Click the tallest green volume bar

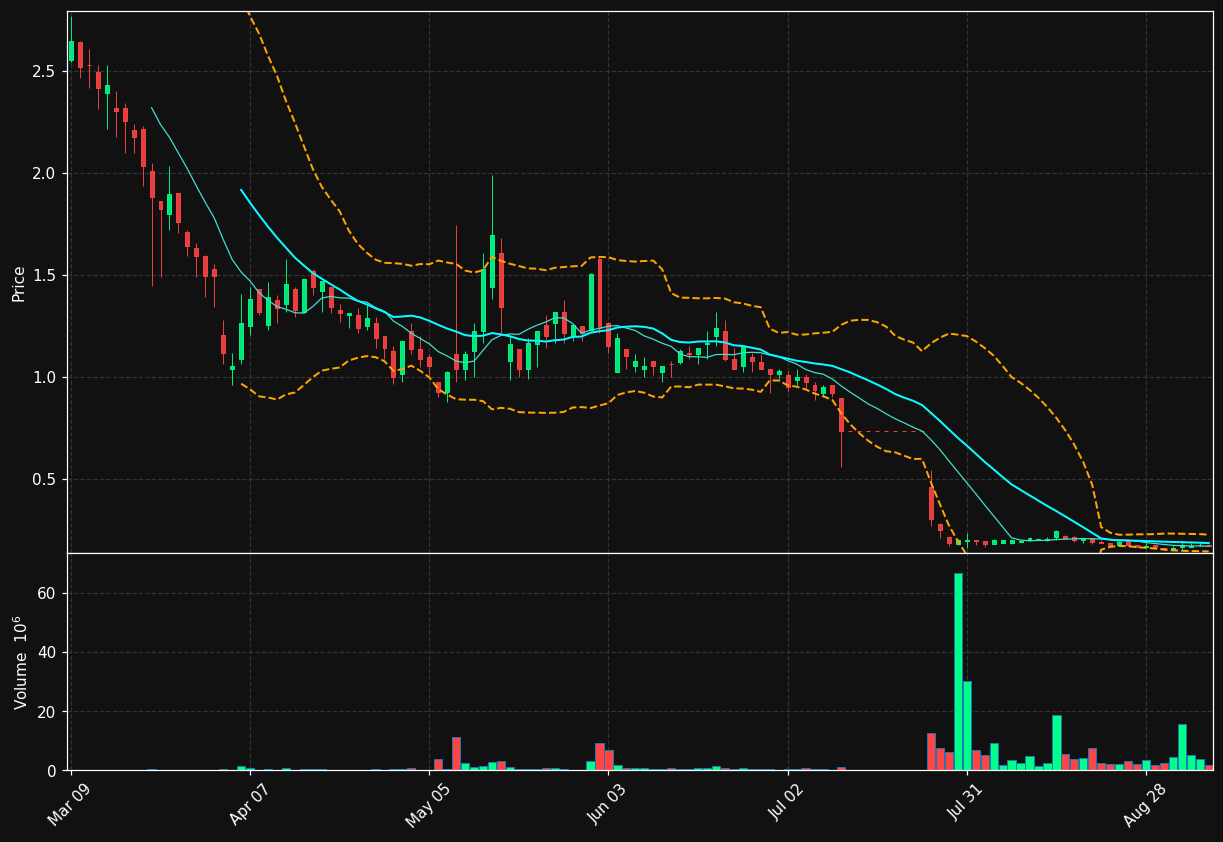[x=958, y=672]
